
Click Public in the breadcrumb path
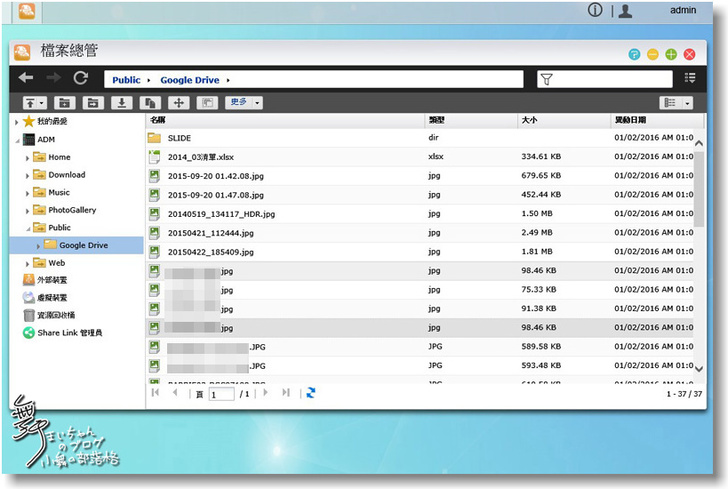[x=126, y=80]
